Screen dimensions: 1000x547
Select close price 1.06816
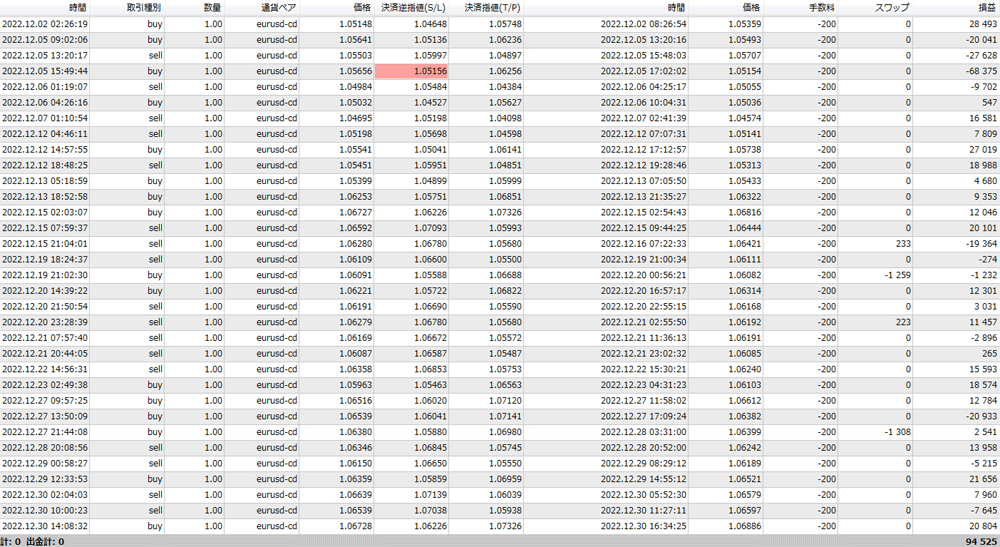(x=744, y=212)
